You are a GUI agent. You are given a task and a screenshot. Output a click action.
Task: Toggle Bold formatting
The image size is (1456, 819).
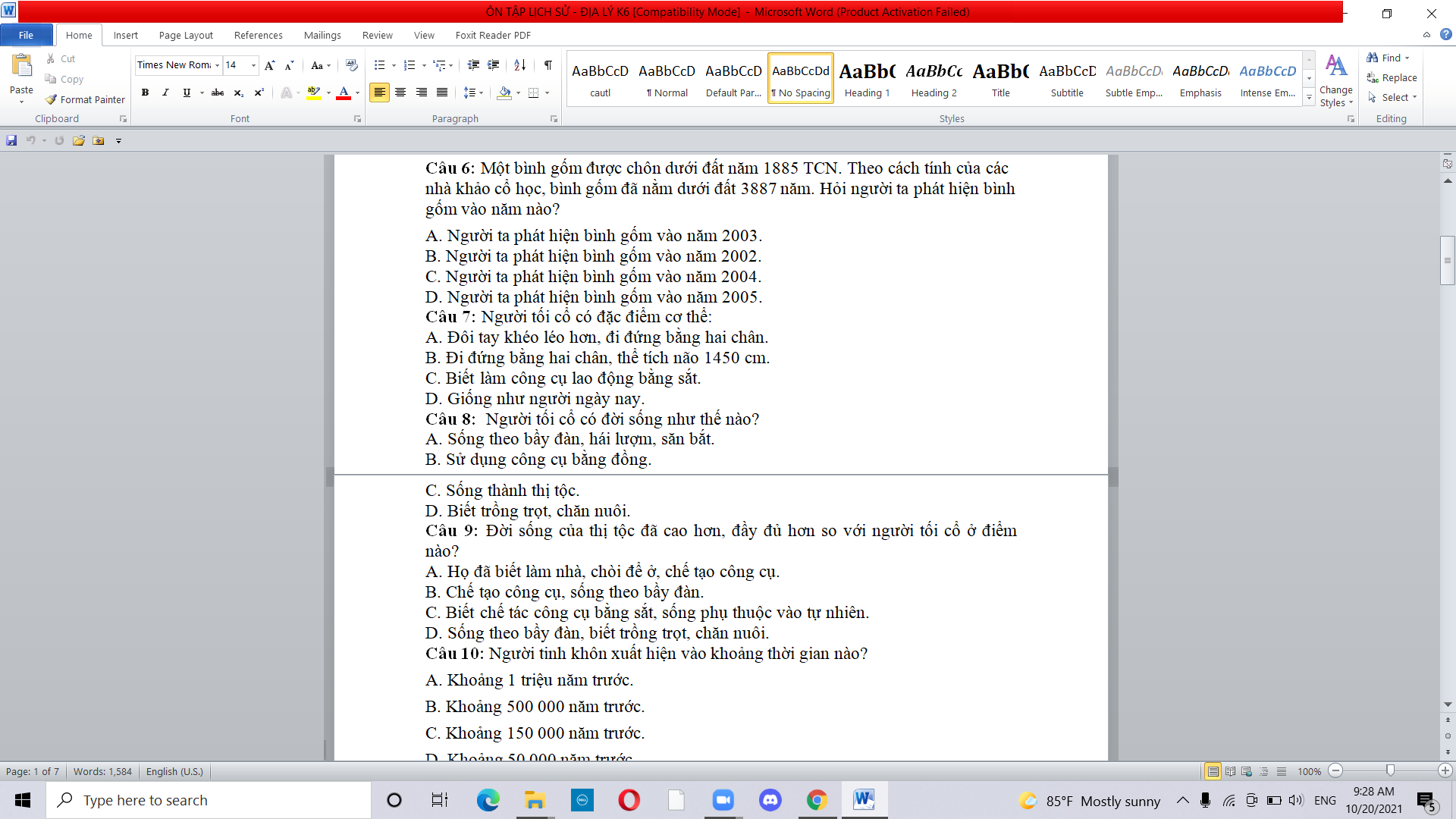click(x=145, y=93)
